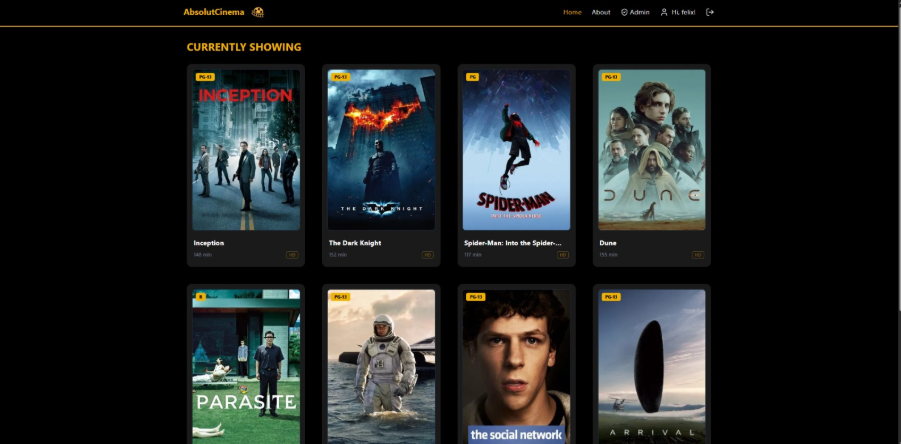This screenshot has height=444, width=901.
Task: Click the '148 min' duration text
Action: click(x=203, y=254)
